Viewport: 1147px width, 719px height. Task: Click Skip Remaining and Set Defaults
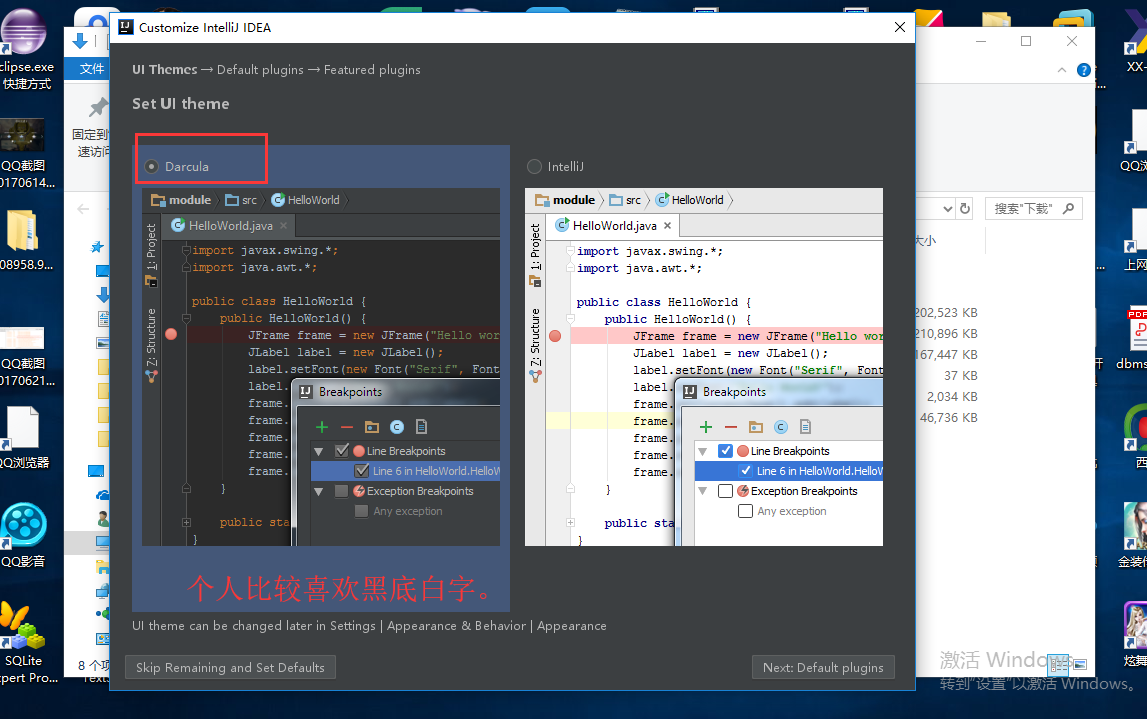click(x=230, y=667)
